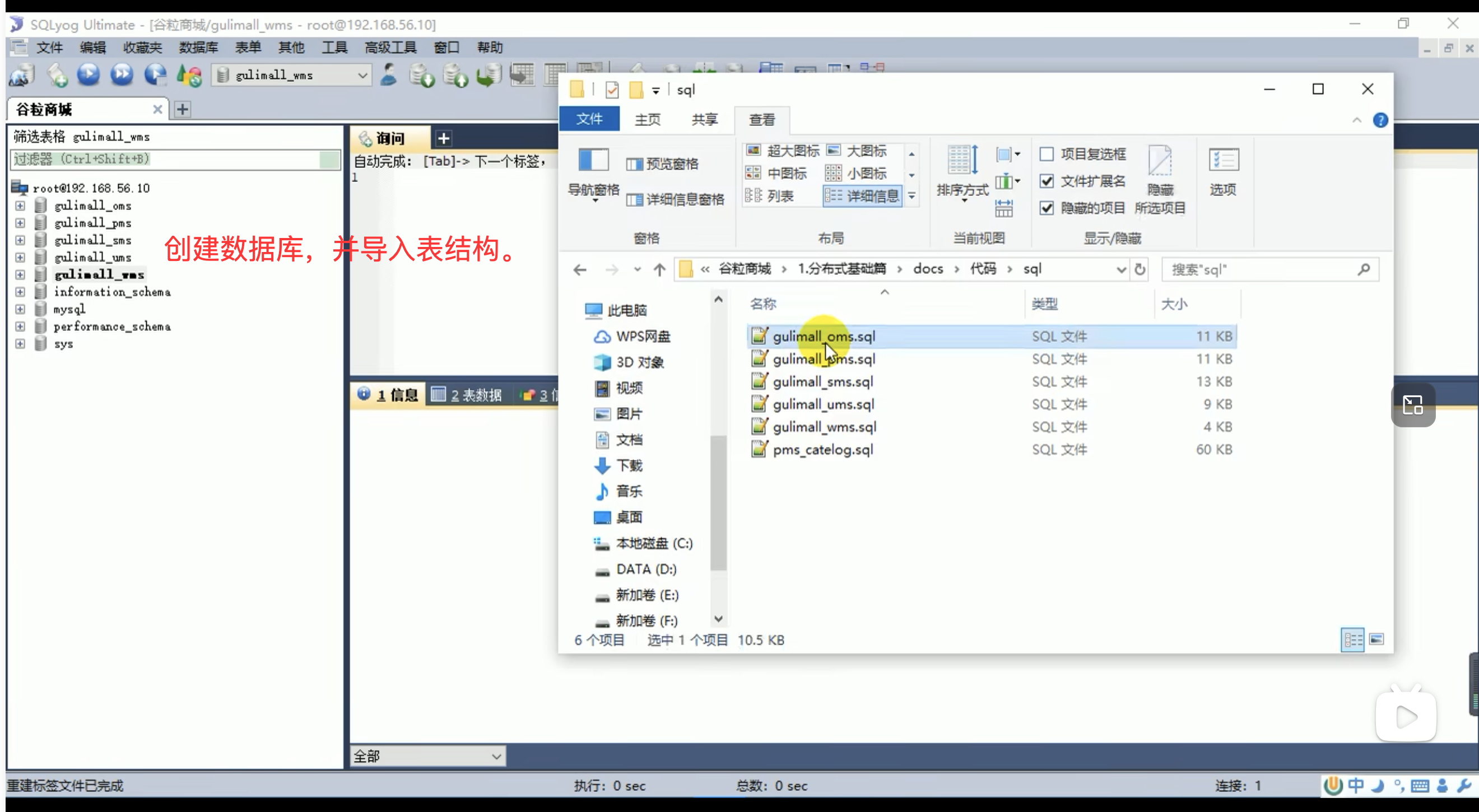1479x812 pixels.
Task: Click the execute query play icon
Action: tap(89, 74)
